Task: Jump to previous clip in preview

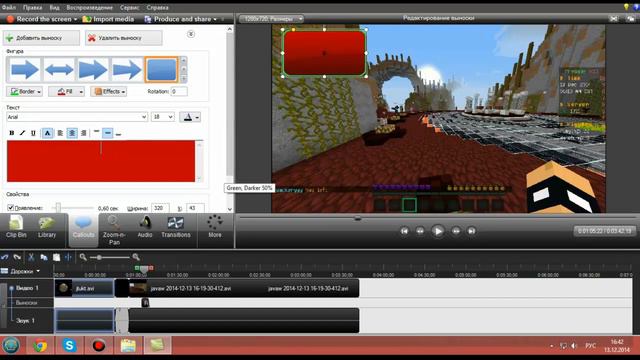Action: [x=404, y=231]
